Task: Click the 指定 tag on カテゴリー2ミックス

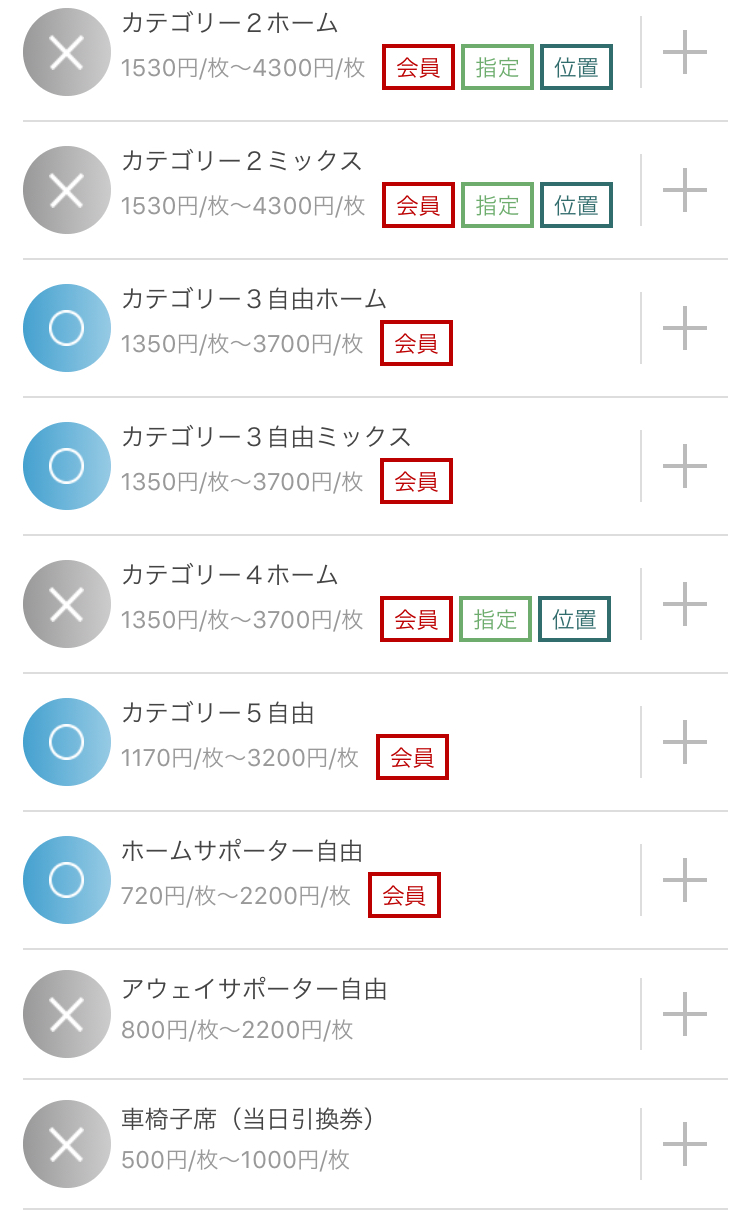Action: pos(497,205)
